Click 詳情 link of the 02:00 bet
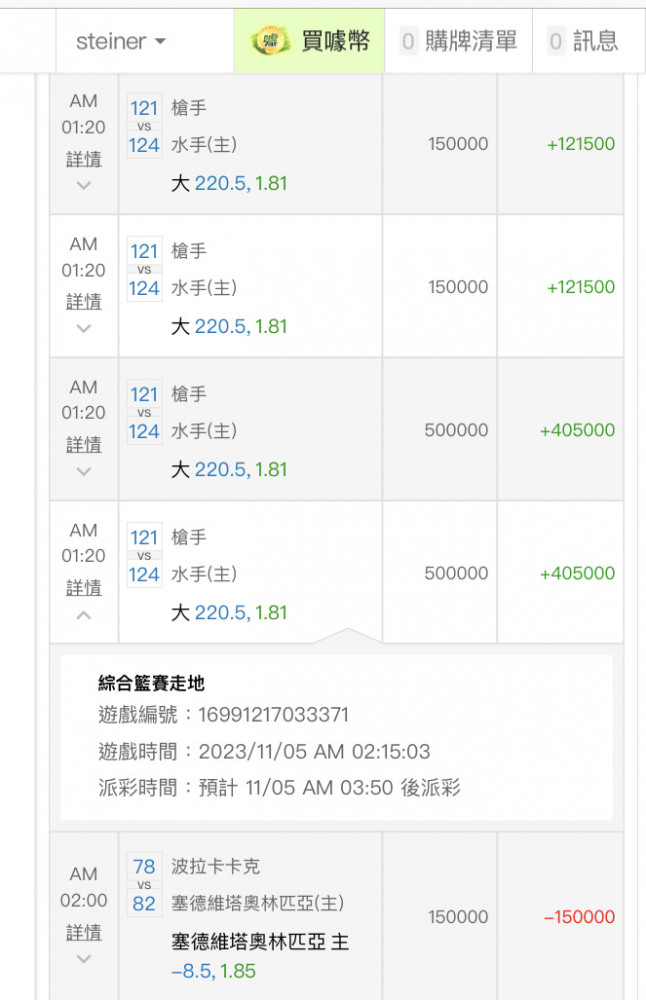 pos(84,932)
